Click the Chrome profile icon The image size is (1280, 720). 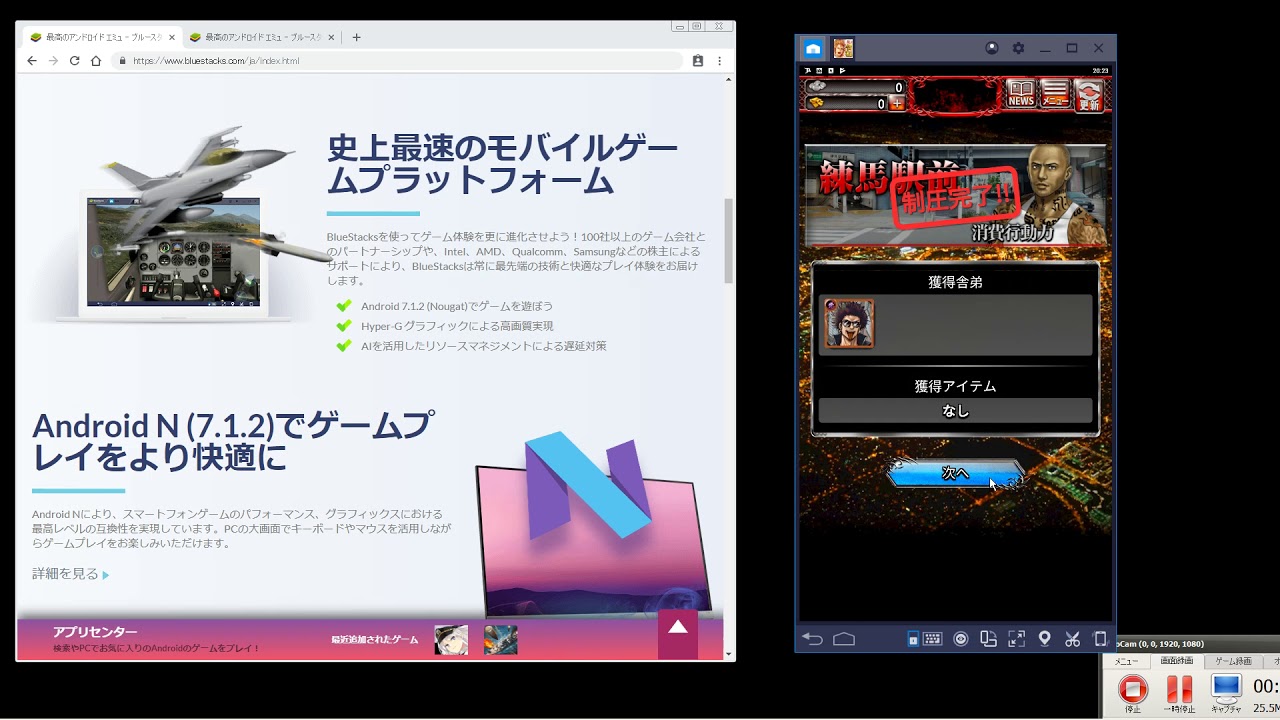pos(698,61)
